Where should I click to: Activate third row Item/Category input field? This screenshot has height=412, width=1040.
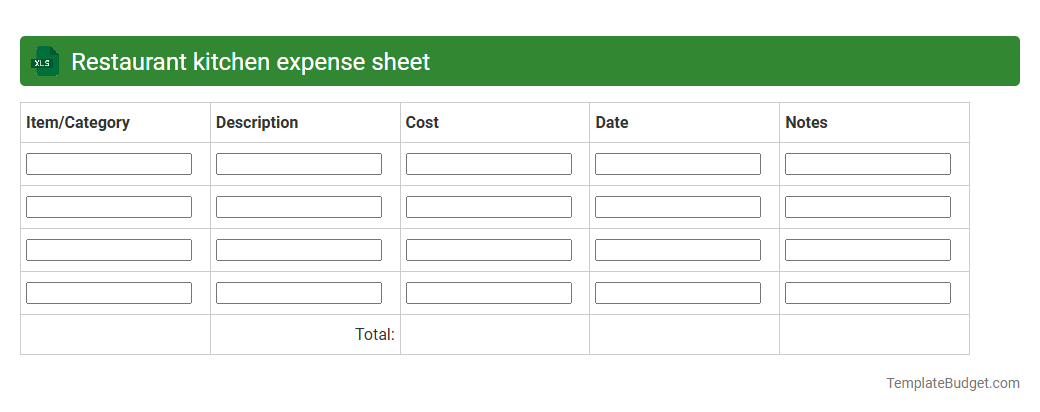(109, 250)
